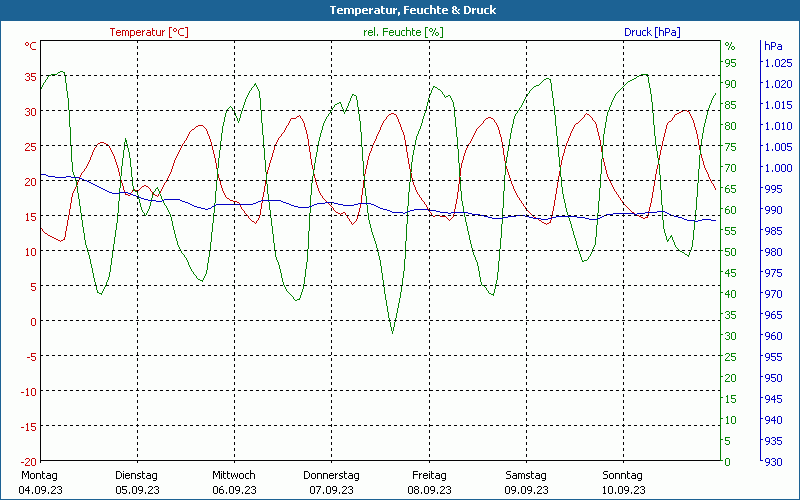
Task: Click the chart title 'Temperatur, Feuchte & Druck'
Action: [412, 10]
